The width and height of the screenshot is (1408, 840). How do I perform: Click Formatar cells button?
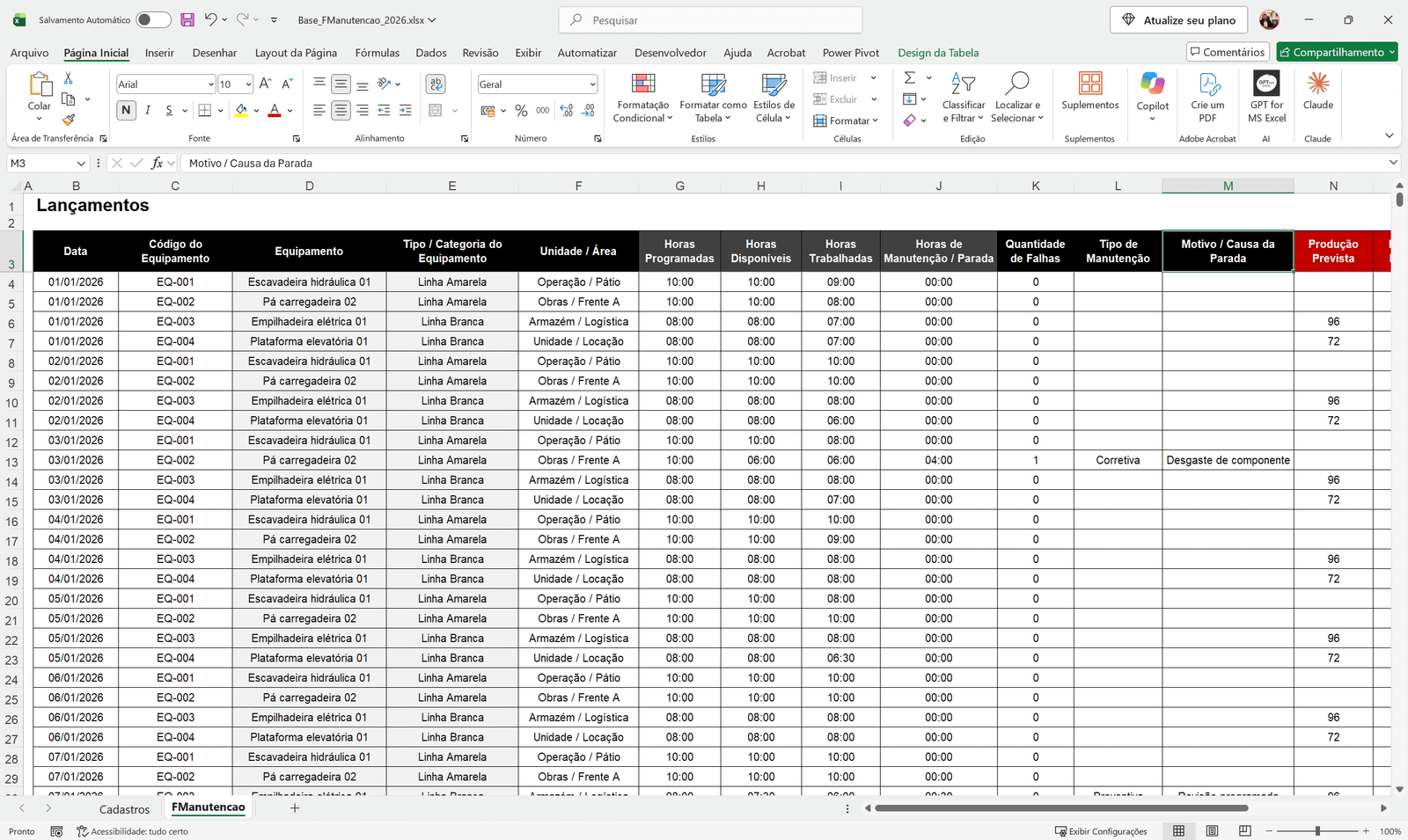coord(846,121)
